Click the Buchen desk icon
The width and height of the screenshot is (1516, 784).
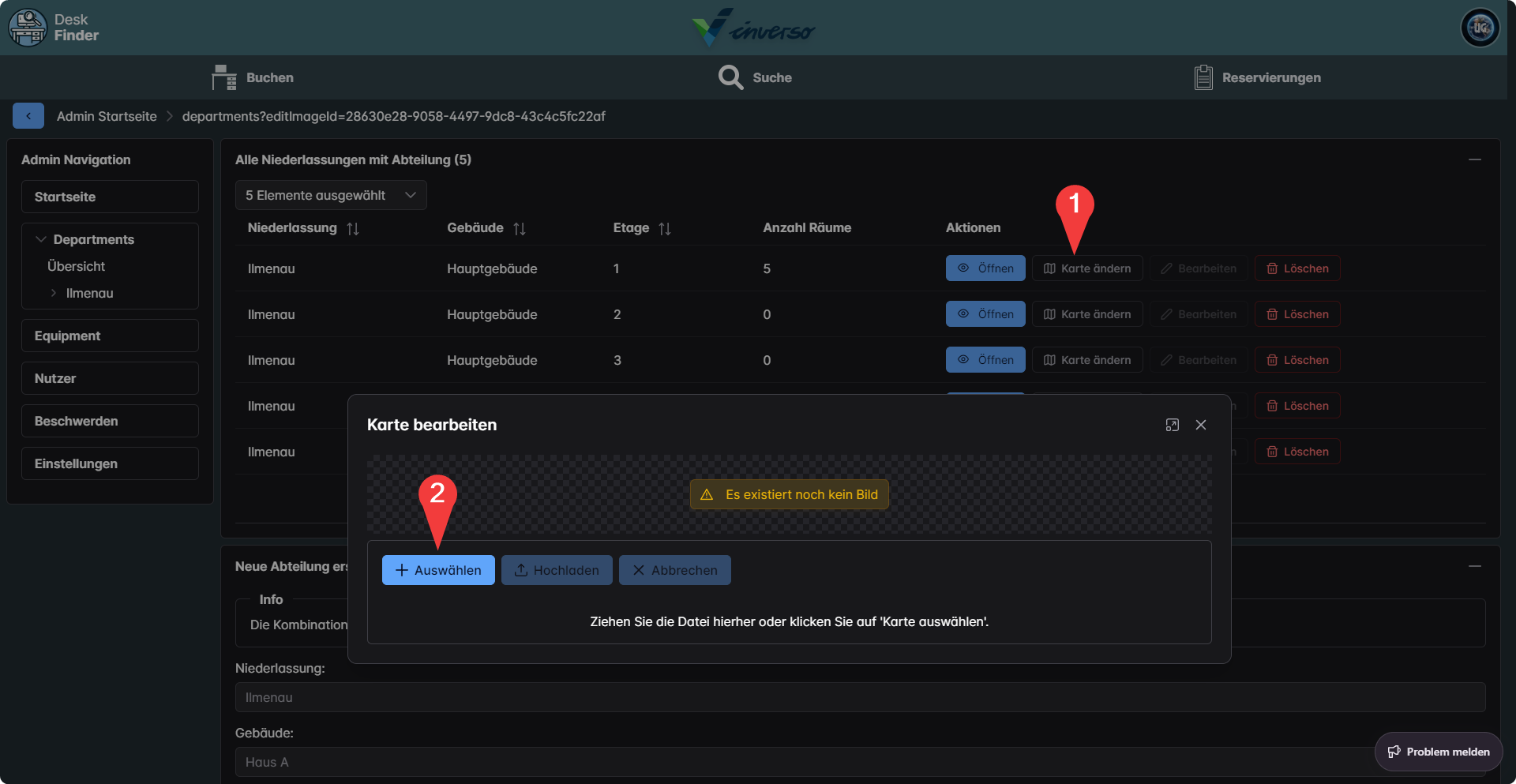pyautogui.click(x=224, y=77)
